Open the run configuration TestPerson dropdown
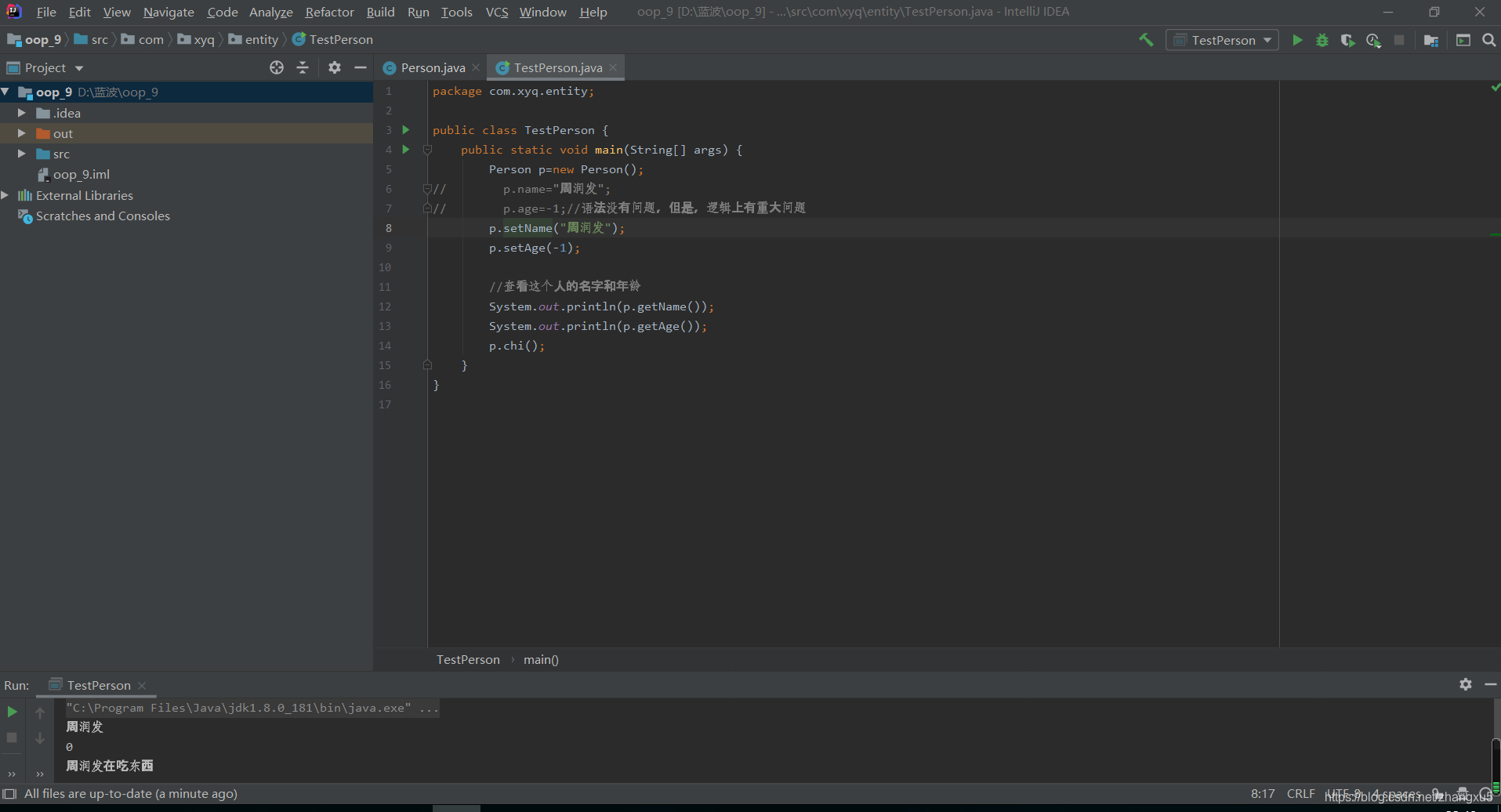The image size is (1501, 812). pyautogui.click(x=1222, y=40)
